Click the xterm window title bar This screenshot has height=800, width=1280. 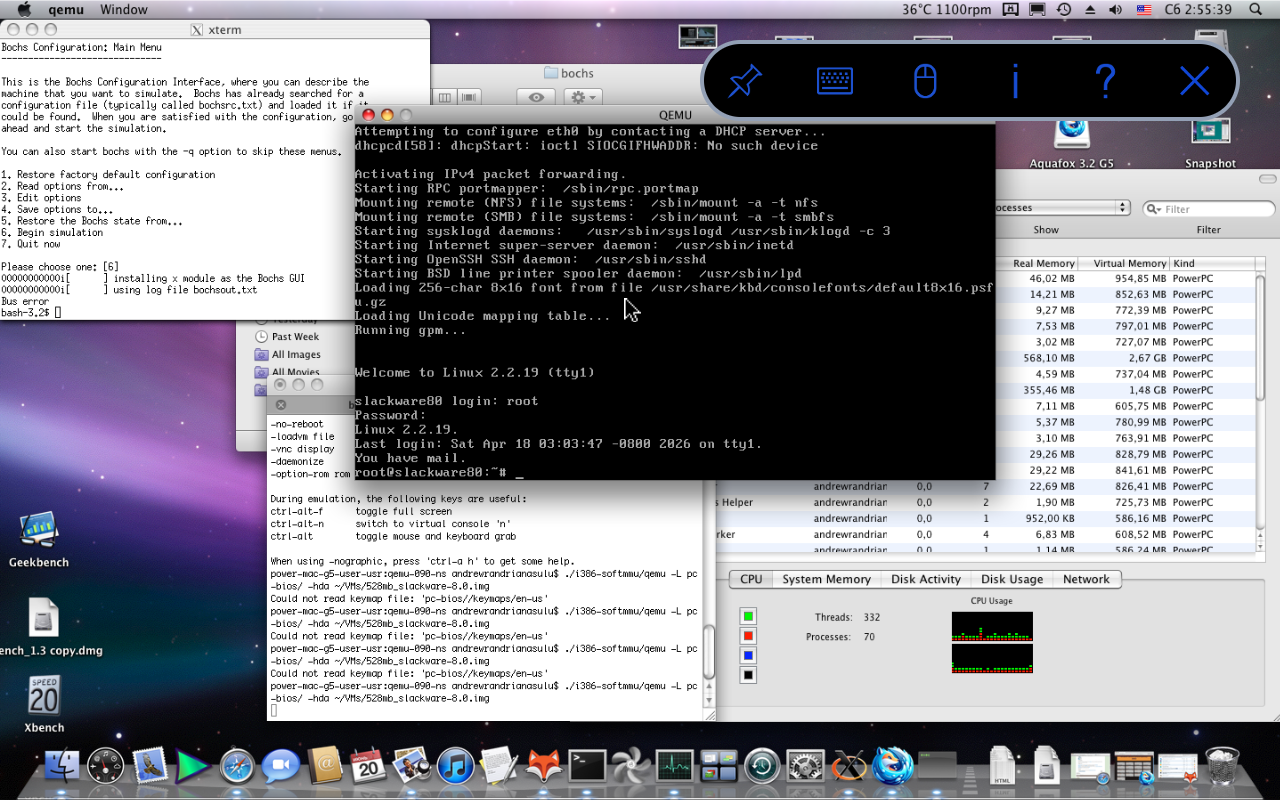pyautogui.click(x=215, y=30)
